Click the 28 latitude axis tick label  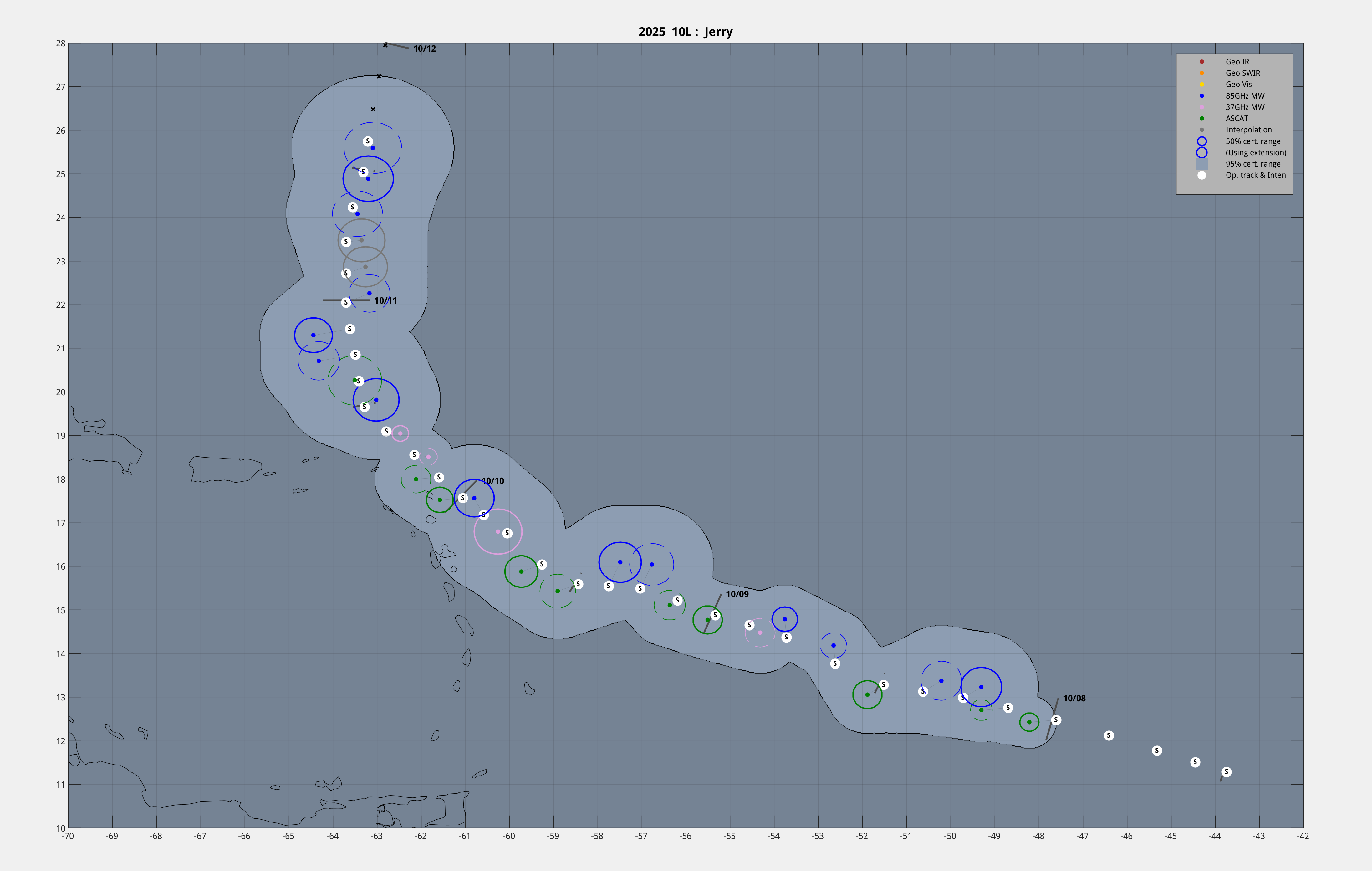tap(60, 43)
